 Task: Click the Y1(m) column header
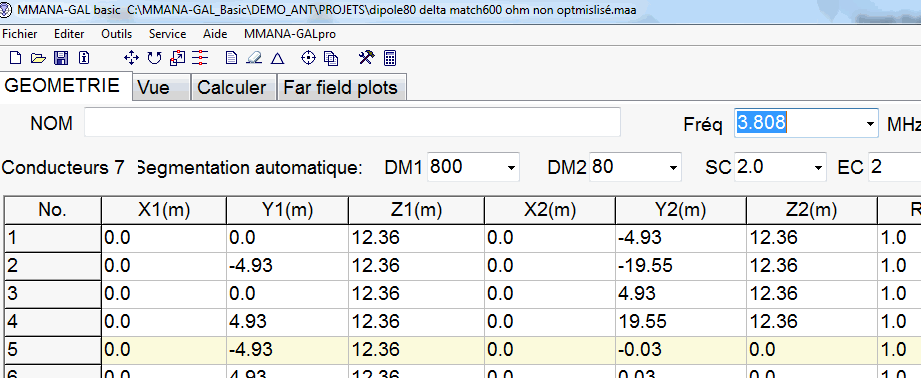pyautogui.click(x=287, y=210)
